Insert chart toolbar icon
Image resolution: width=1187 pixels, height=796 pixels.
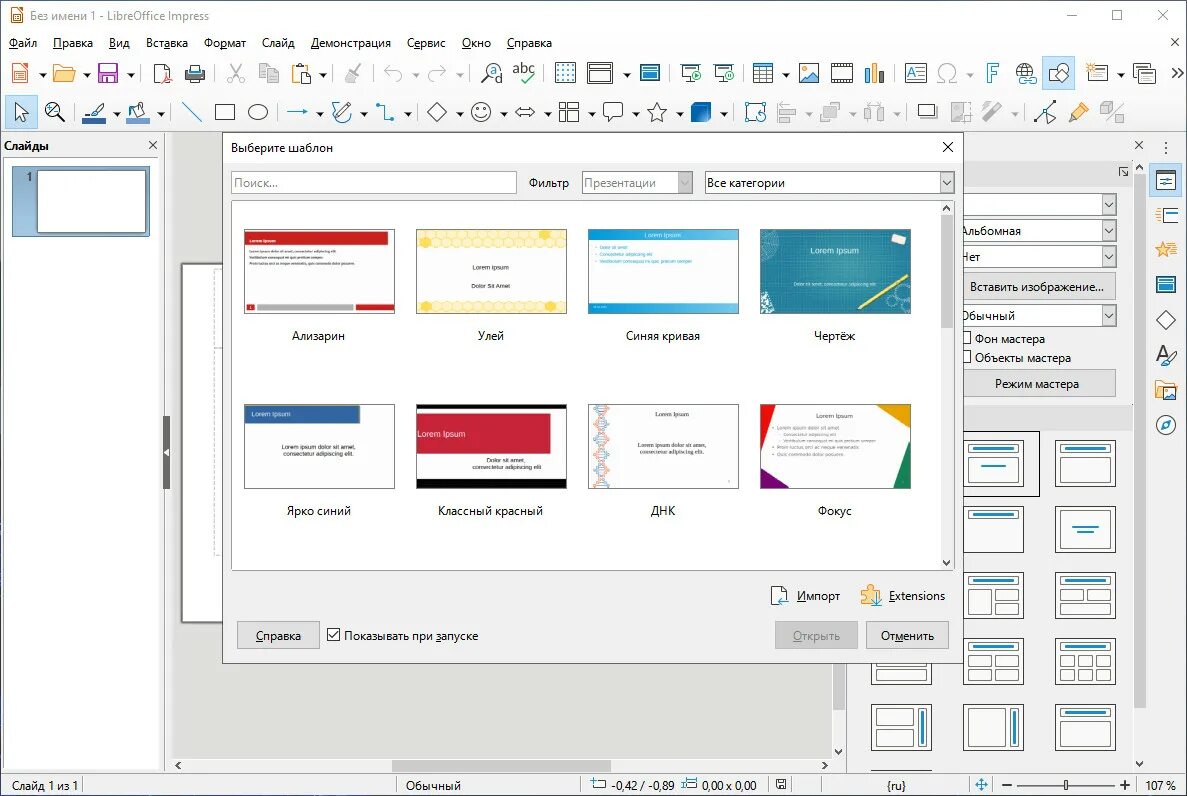[x=874, y=73]
